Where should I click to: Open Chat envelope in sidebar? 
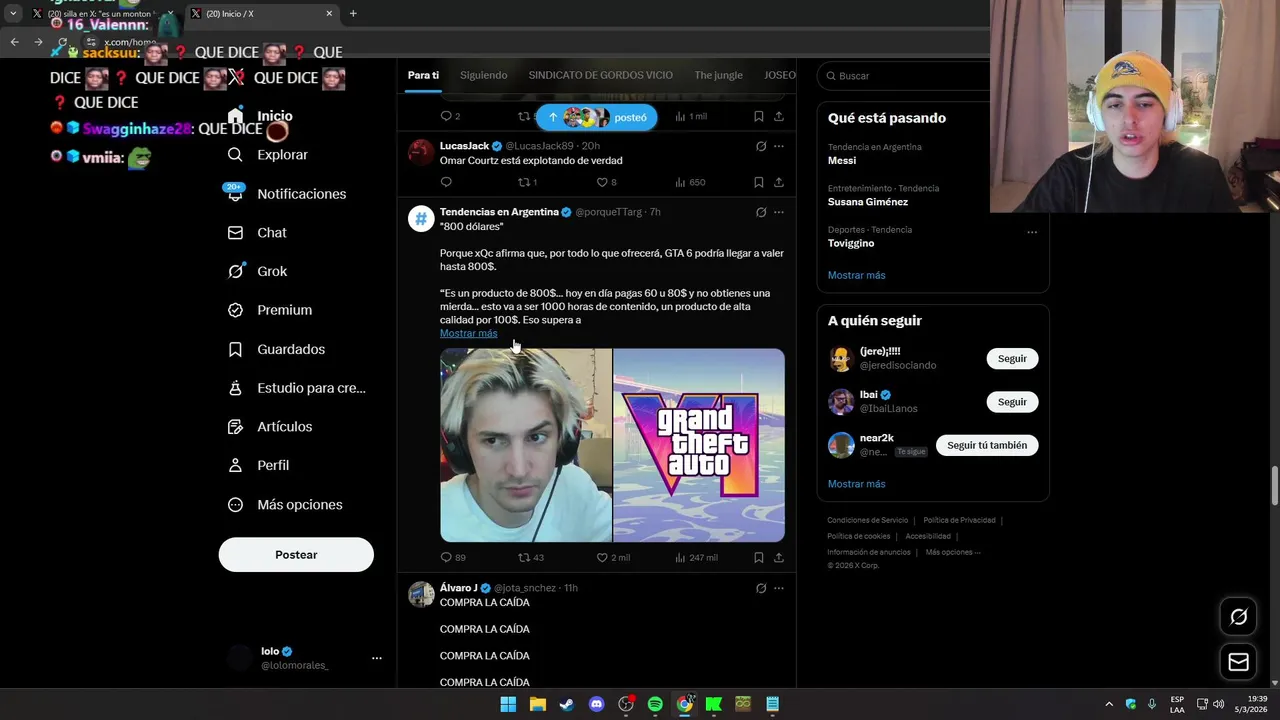click(x=257, y=233)
